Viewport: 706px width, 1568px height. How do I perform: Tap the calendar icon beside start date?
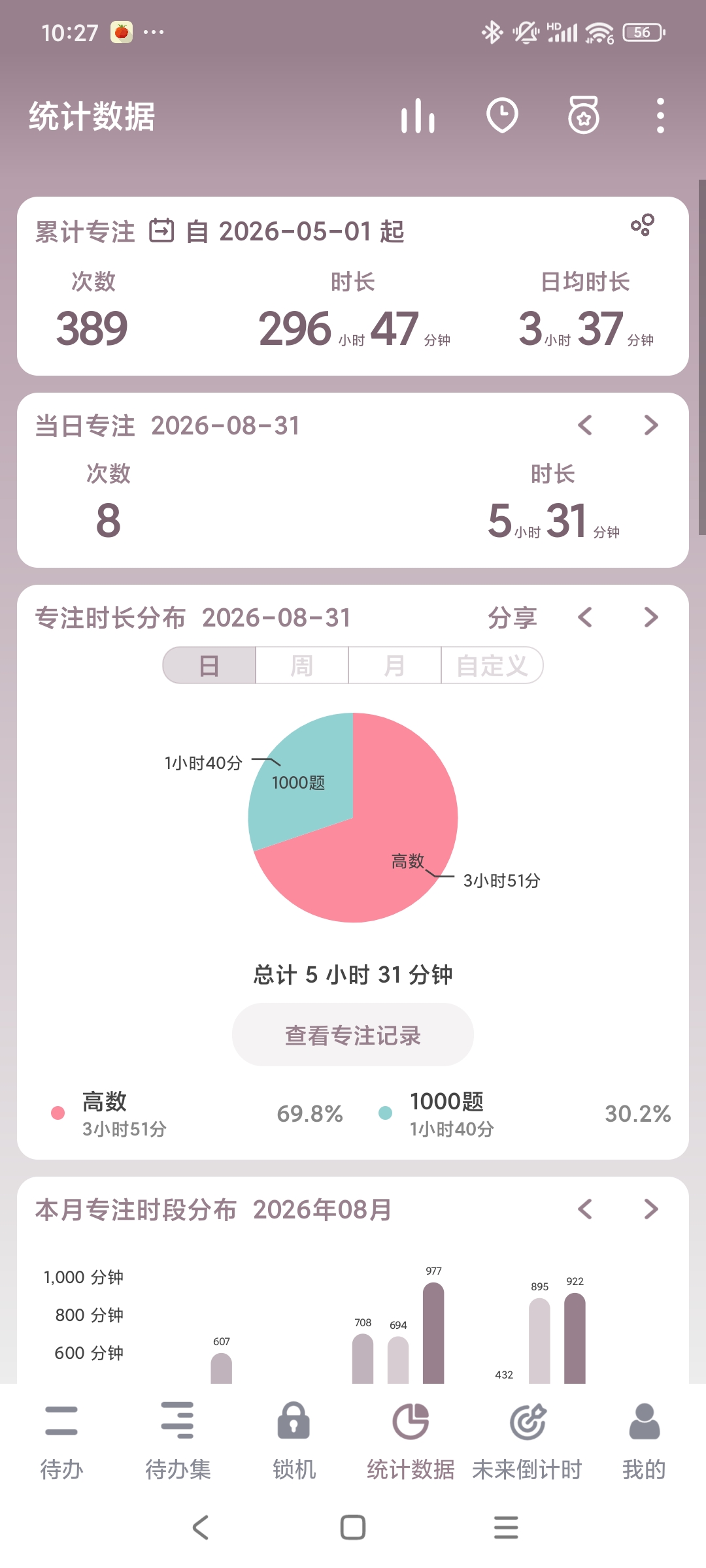click(x=161, y=231)
